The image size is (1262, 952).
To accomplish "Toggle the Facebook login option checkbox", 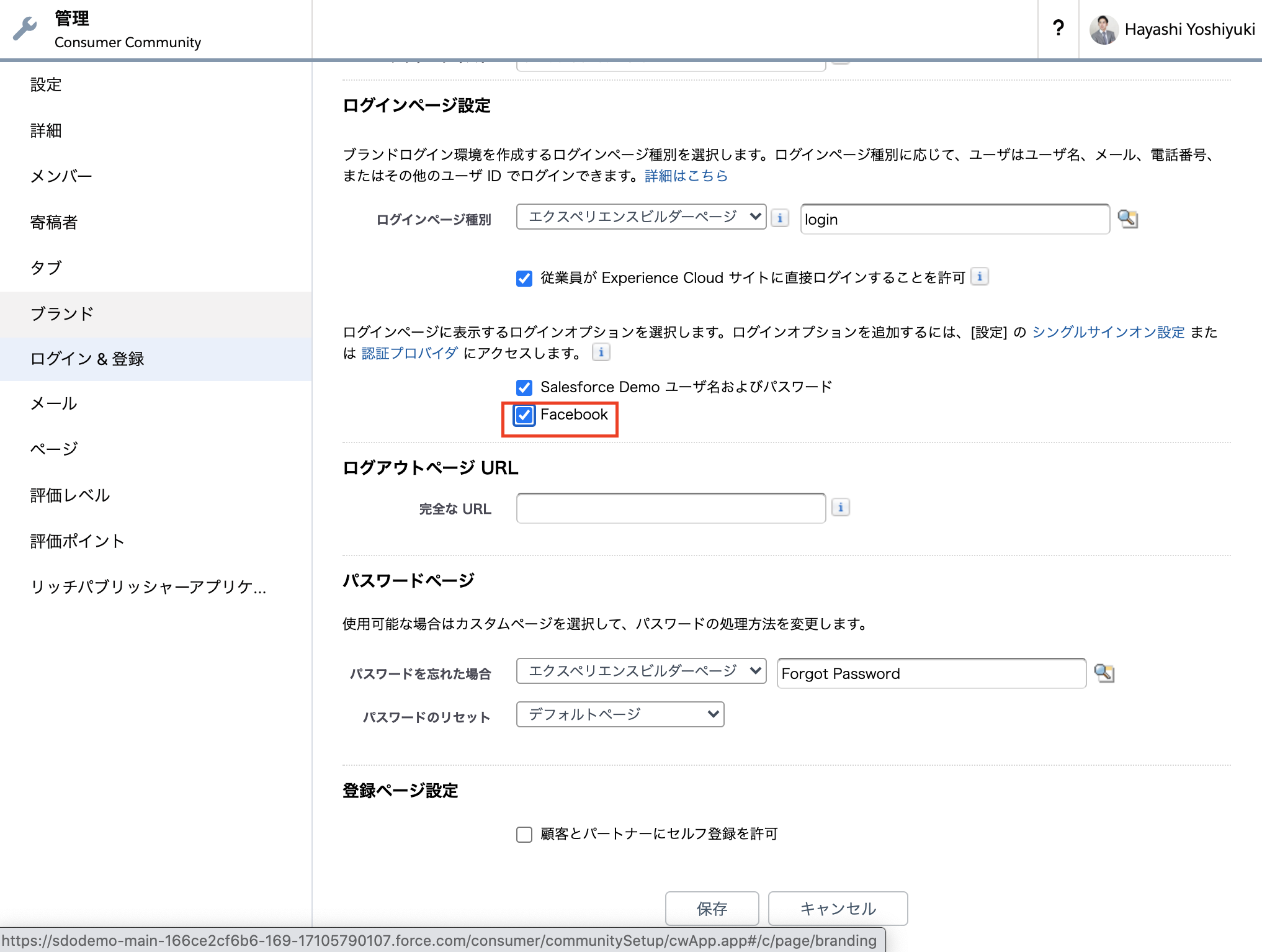I will pyautogui.click(x=524, y=415).
